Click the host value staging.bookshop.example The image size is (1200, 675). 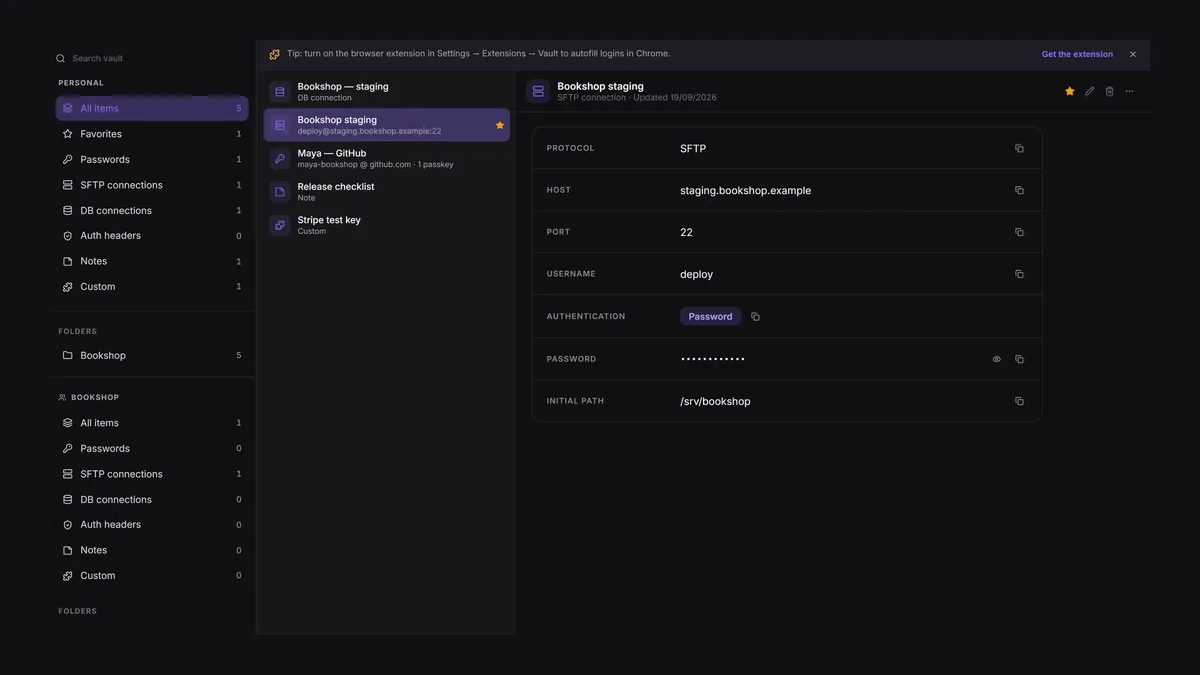click(746, 190)
